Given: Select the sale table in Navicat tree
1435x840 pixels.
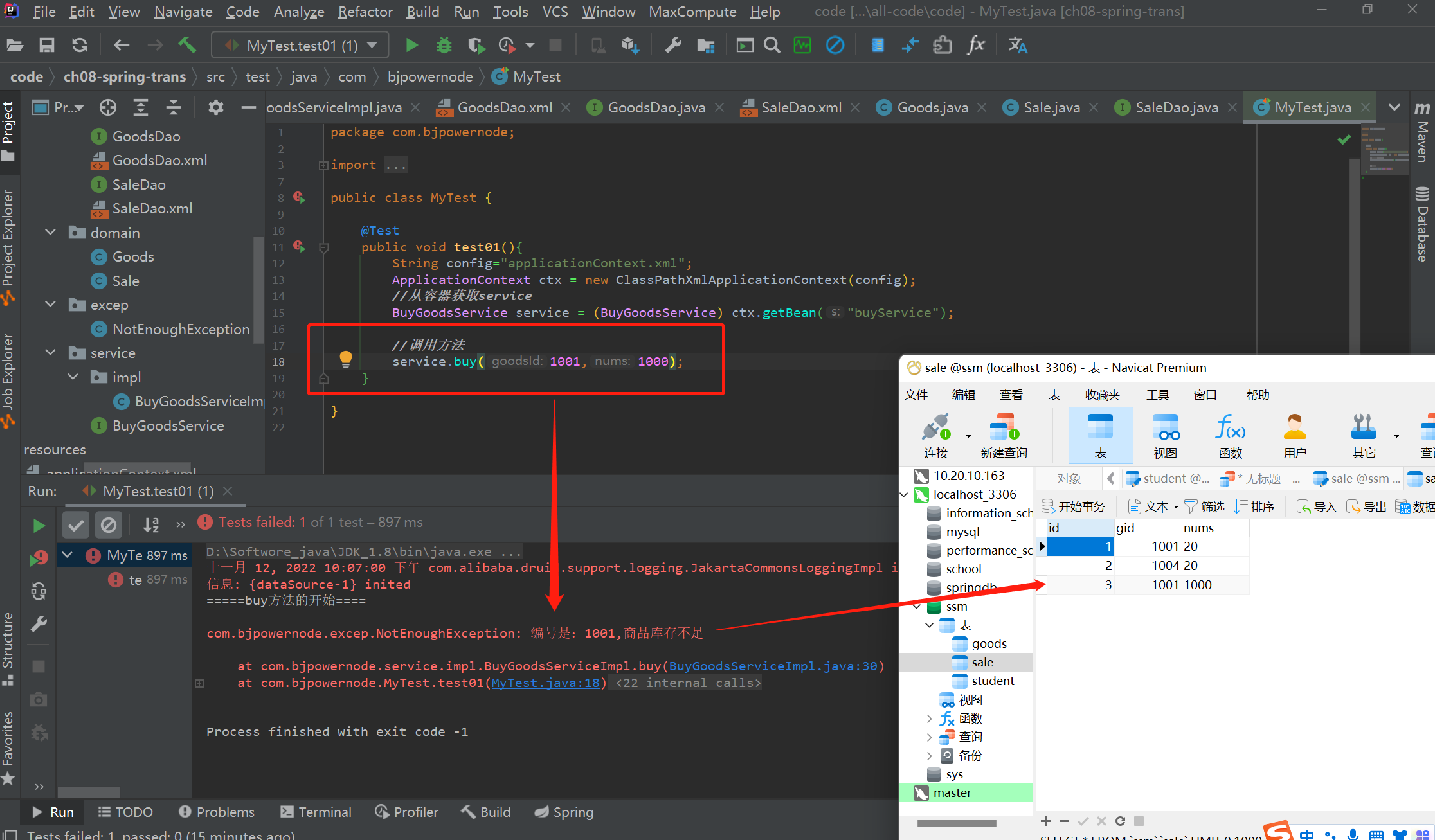Looking at the screenshot, I should [x=982, y=662].
